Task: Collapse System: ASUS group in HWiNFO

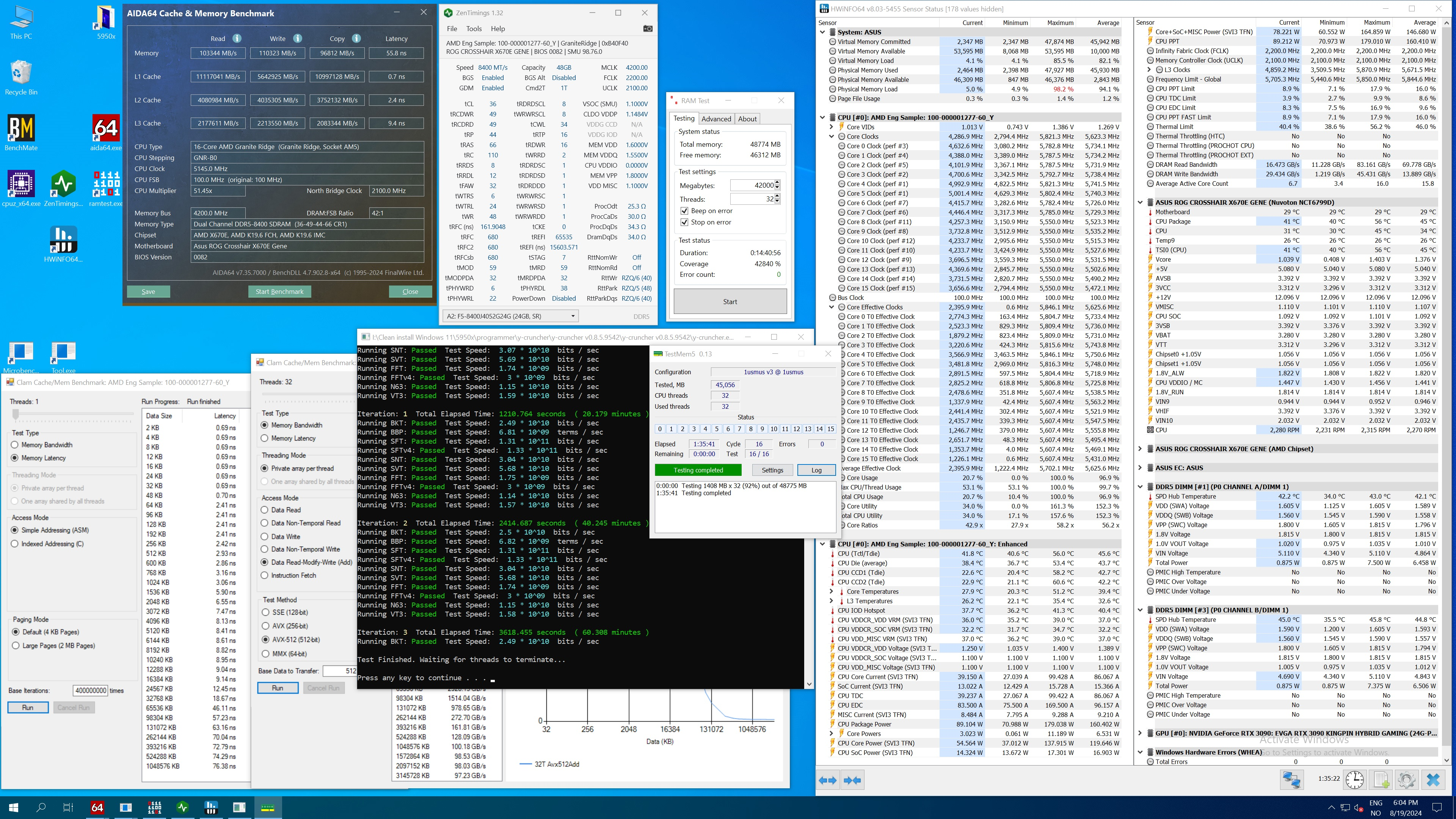Action: tap(823, 32)
